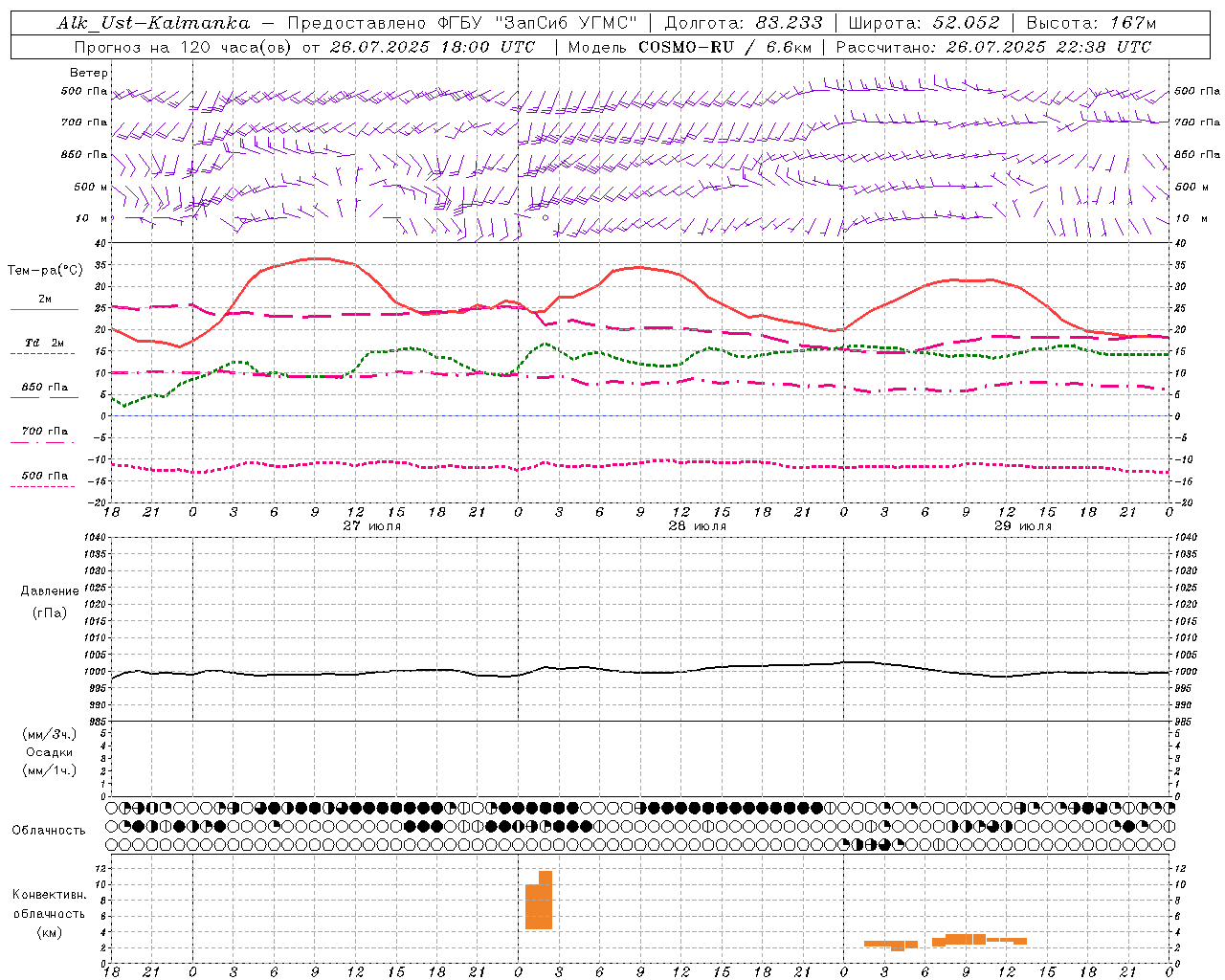Click the tallest orange convective cloud bar
The height and width of the screenshot is (980, 1225).
pyautogui.click(x=546, y=900)
